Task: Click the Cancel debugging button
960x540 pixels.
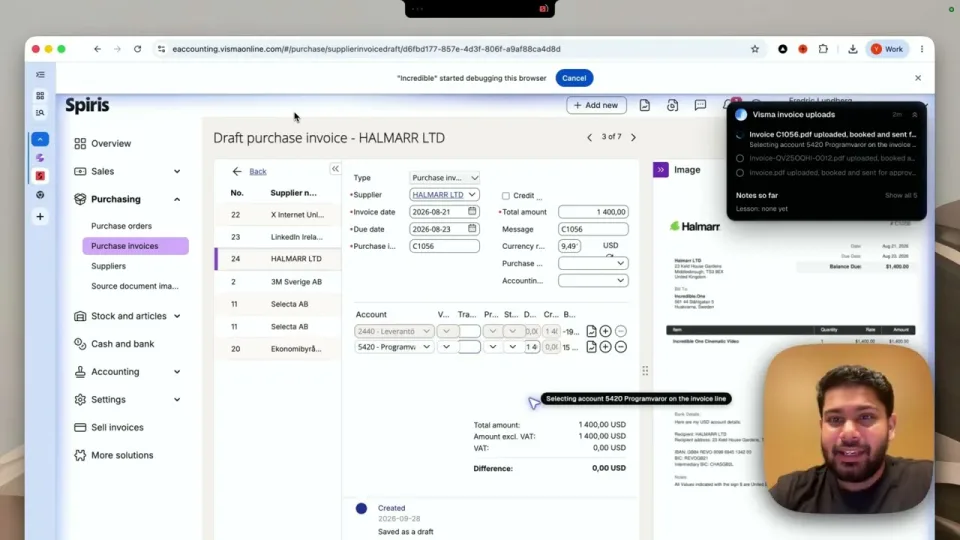Action: [574, 78]
